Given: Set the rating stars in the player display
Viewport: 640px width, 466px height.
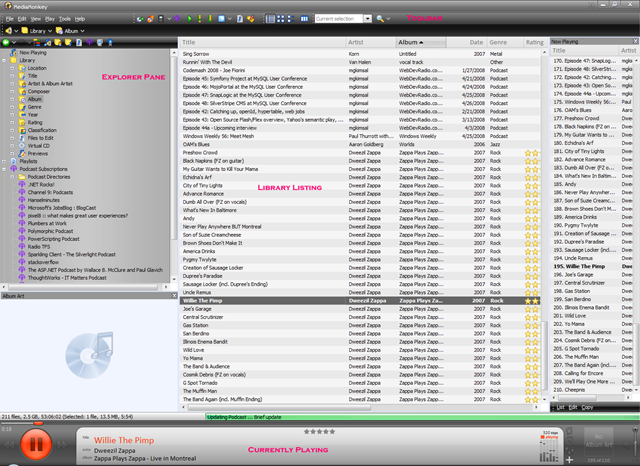Looking at the screenshot, I should point(320,431).
